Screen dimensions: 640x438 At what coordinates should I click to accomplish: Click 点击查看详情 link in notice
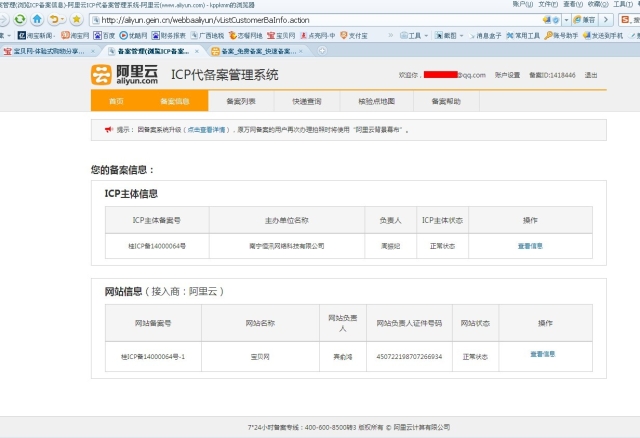[x=206, y=130]
